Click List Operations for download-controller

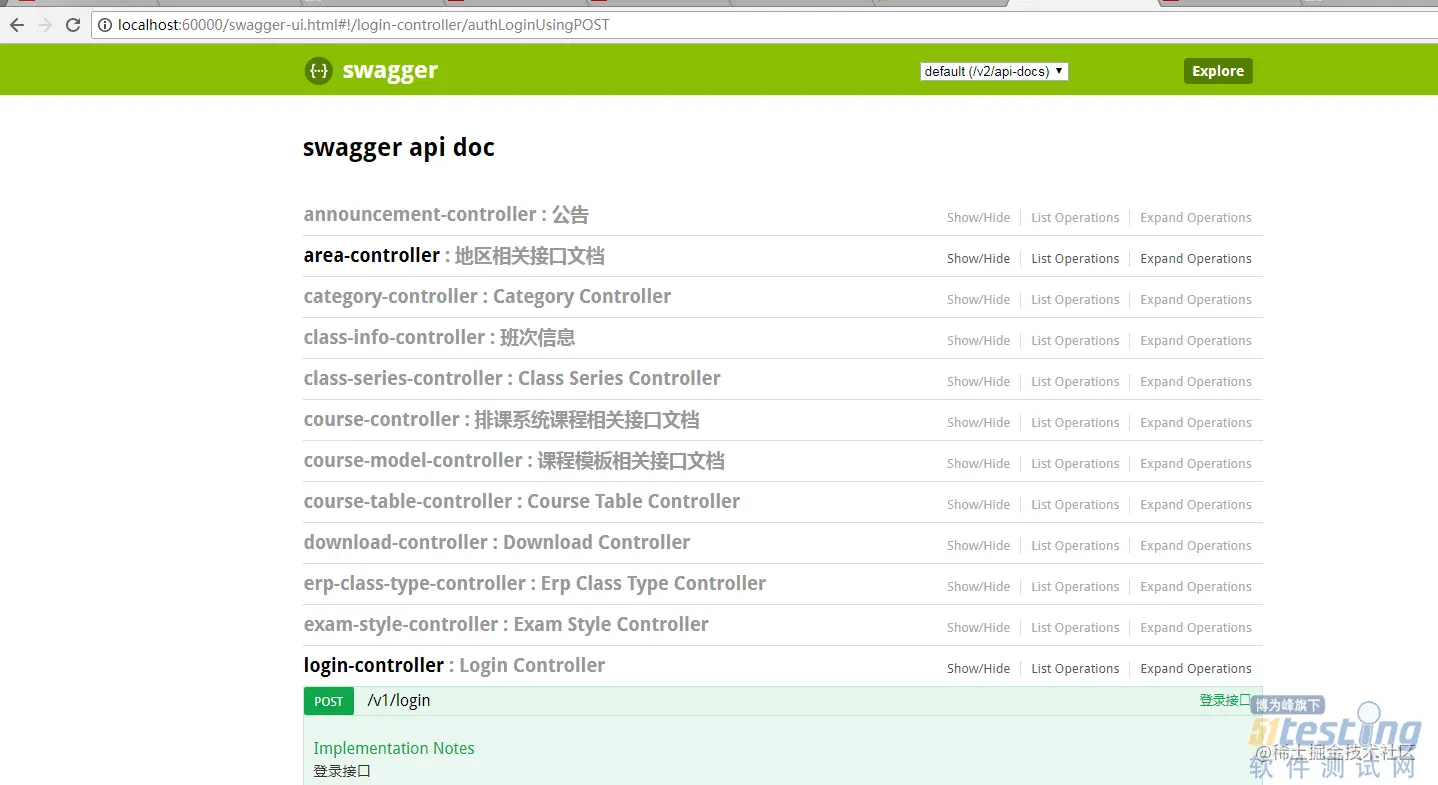(1075, 546)
